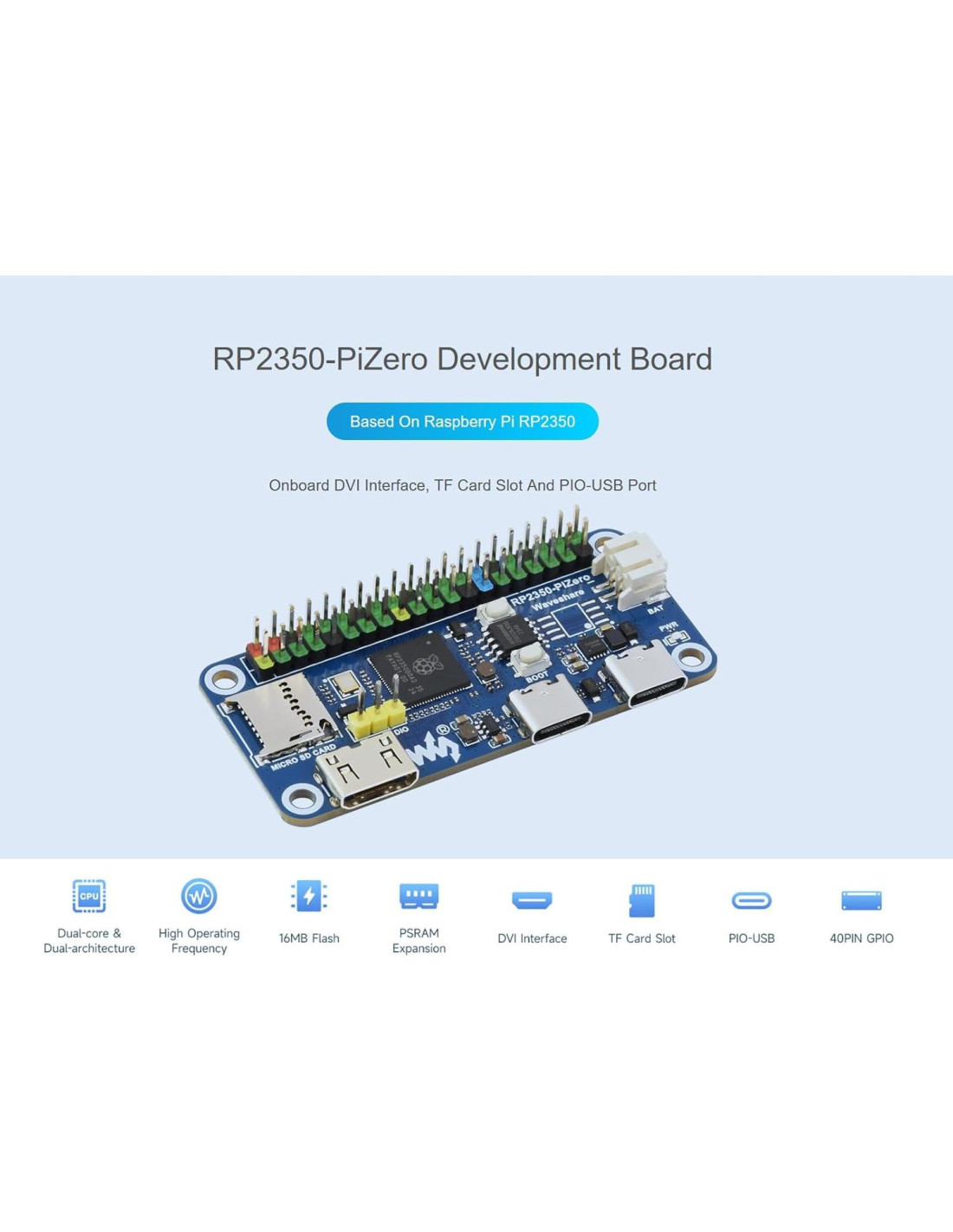953x1232 pixels.
Task: Click the RP2350 chip with Raspberry logo
Action: 420,666
